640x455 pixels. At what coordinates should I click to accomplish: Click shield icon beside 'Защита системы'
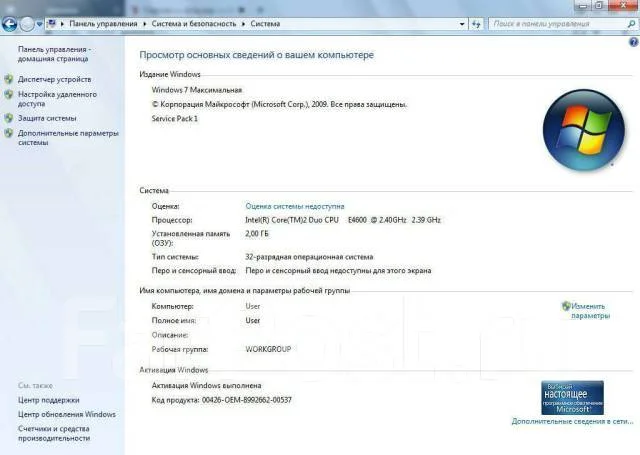[x=9, y=118]
